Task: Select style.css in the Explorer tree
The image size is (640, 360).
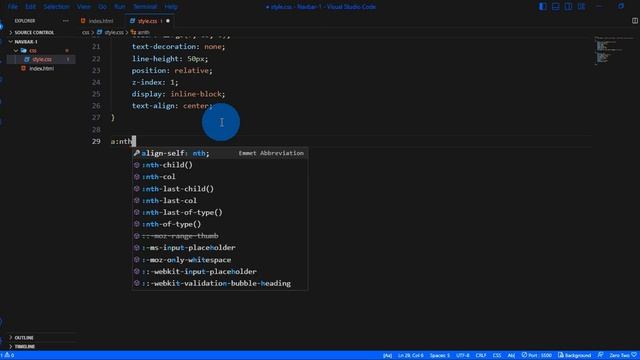Action: (42, 60)
